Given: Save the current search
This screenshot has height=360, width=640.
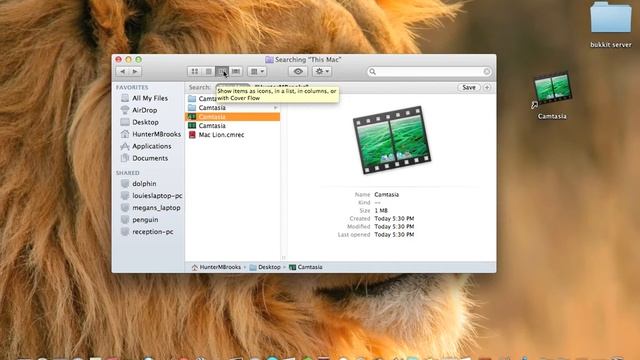Looking at the screenshot, I should point(469,87).
